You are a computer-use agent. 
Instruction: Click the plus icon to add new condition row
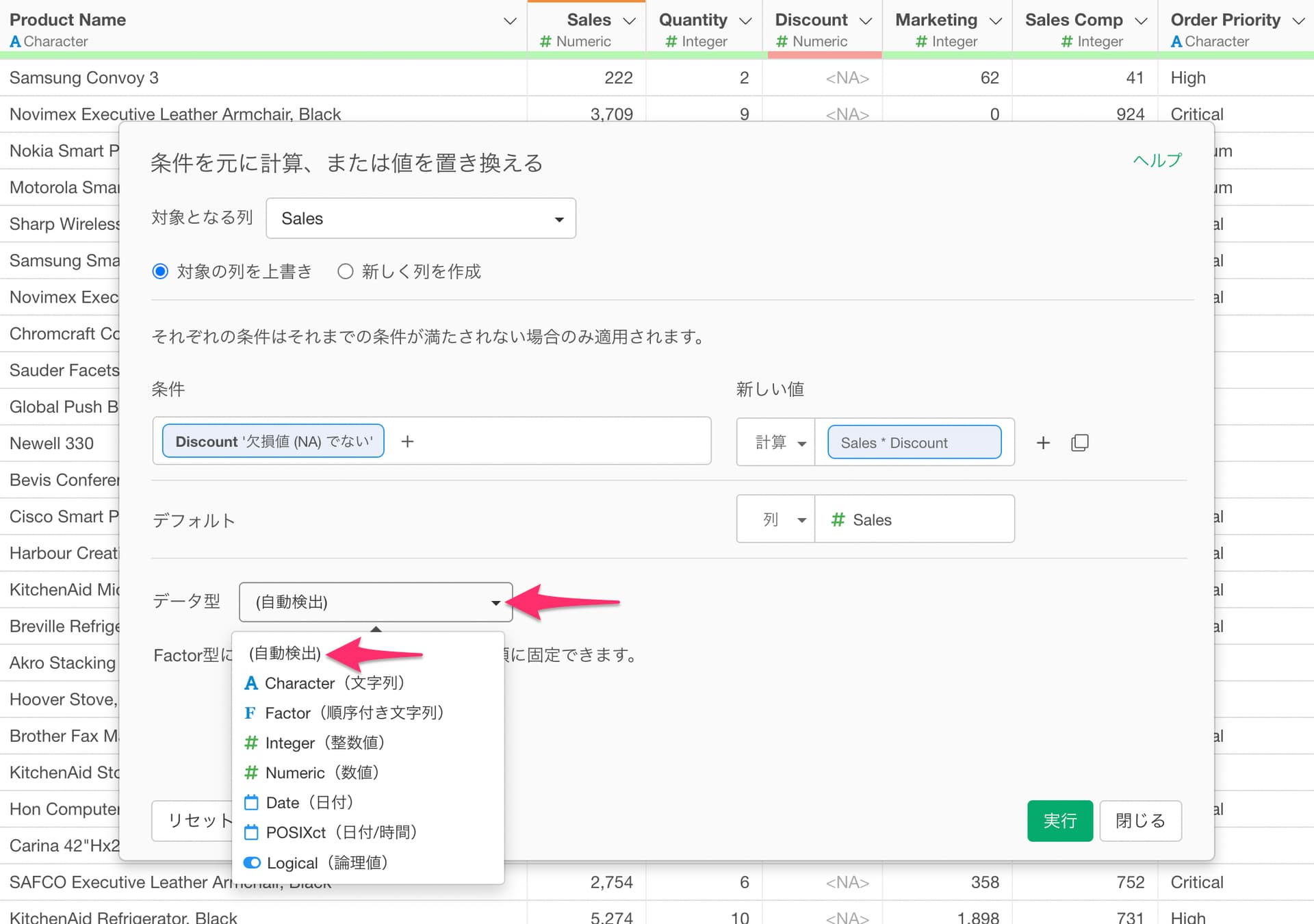(x=1043, y=443)
